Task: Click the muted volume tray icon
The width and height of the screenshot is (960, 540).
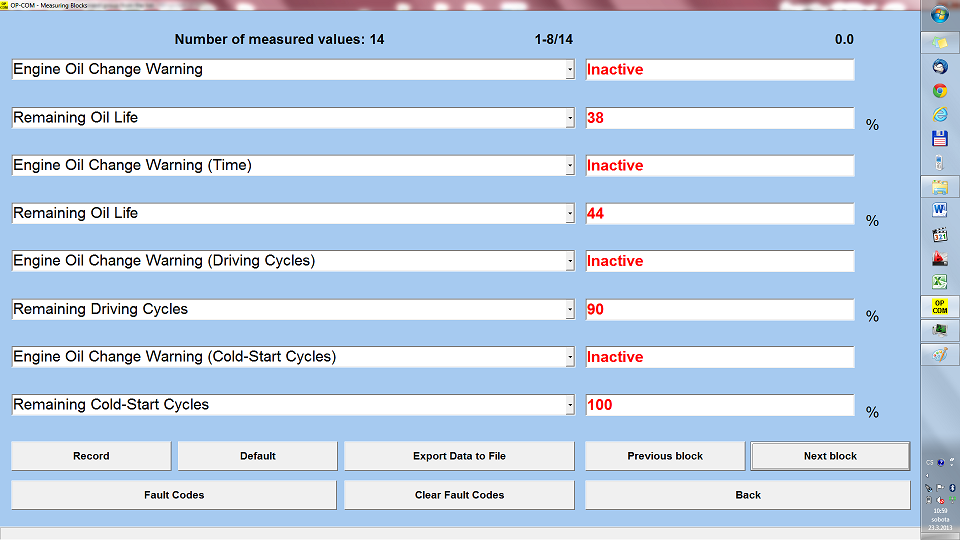Action: point(940,499)
